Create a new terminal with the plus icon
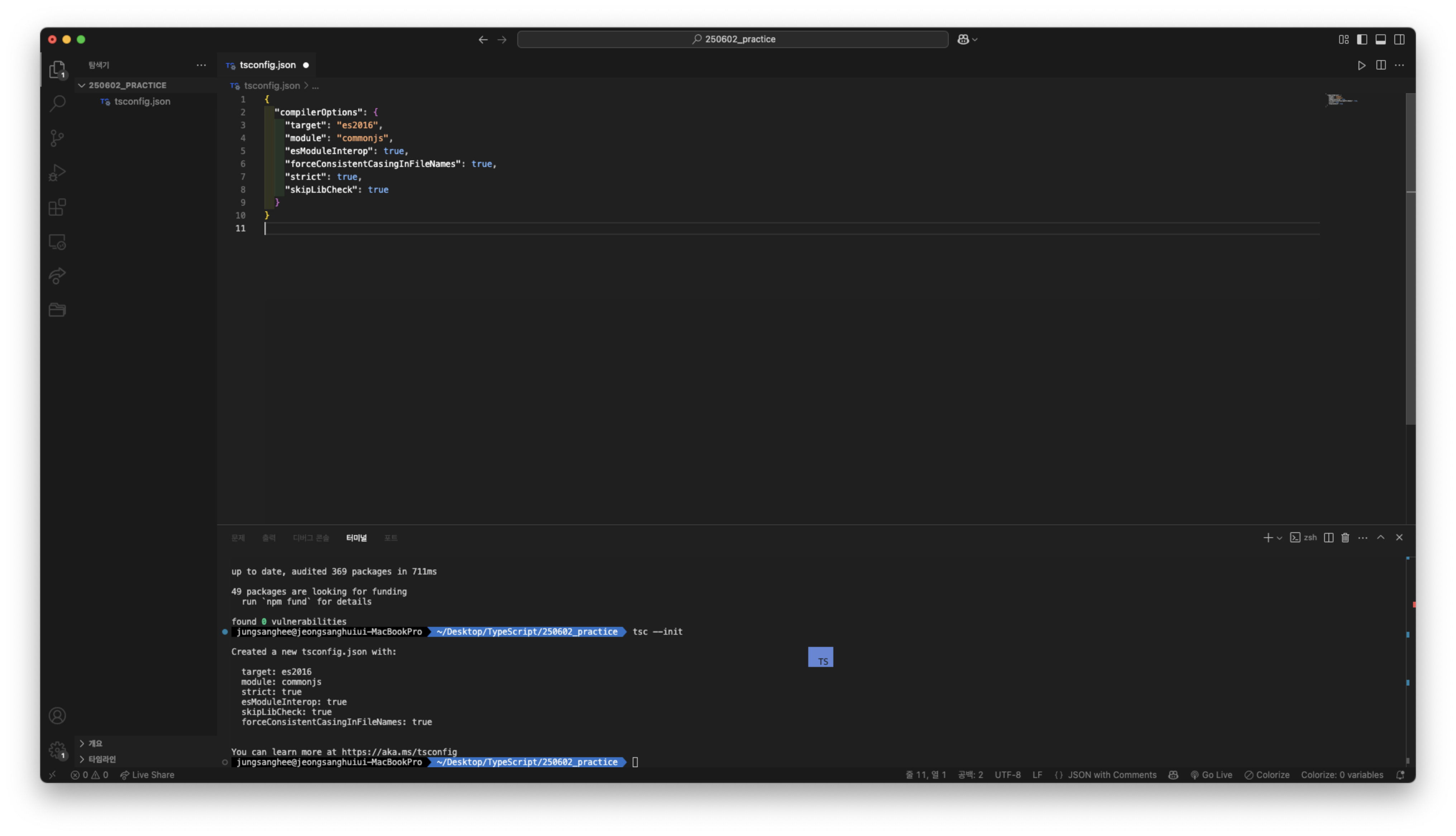The image size is (1456, 836). coord(1268,537)
